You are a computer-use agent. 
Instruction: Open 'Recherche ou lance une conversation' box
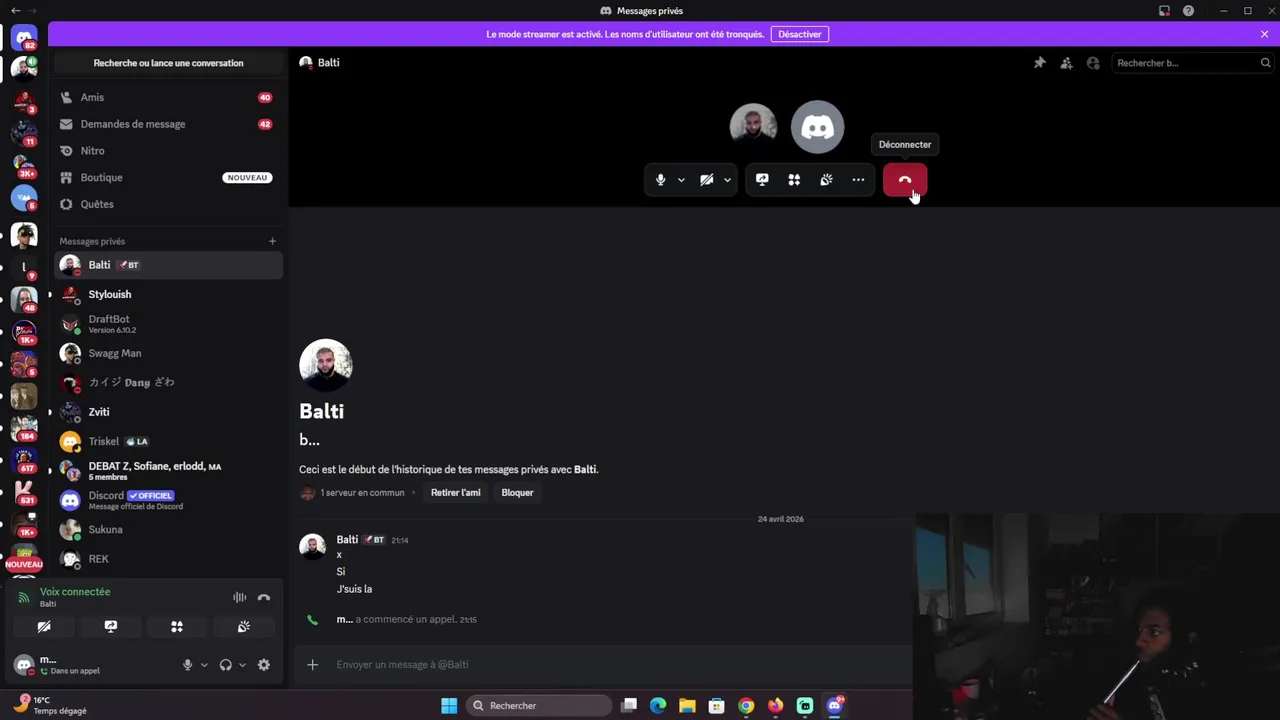click(x=168, y=63)
